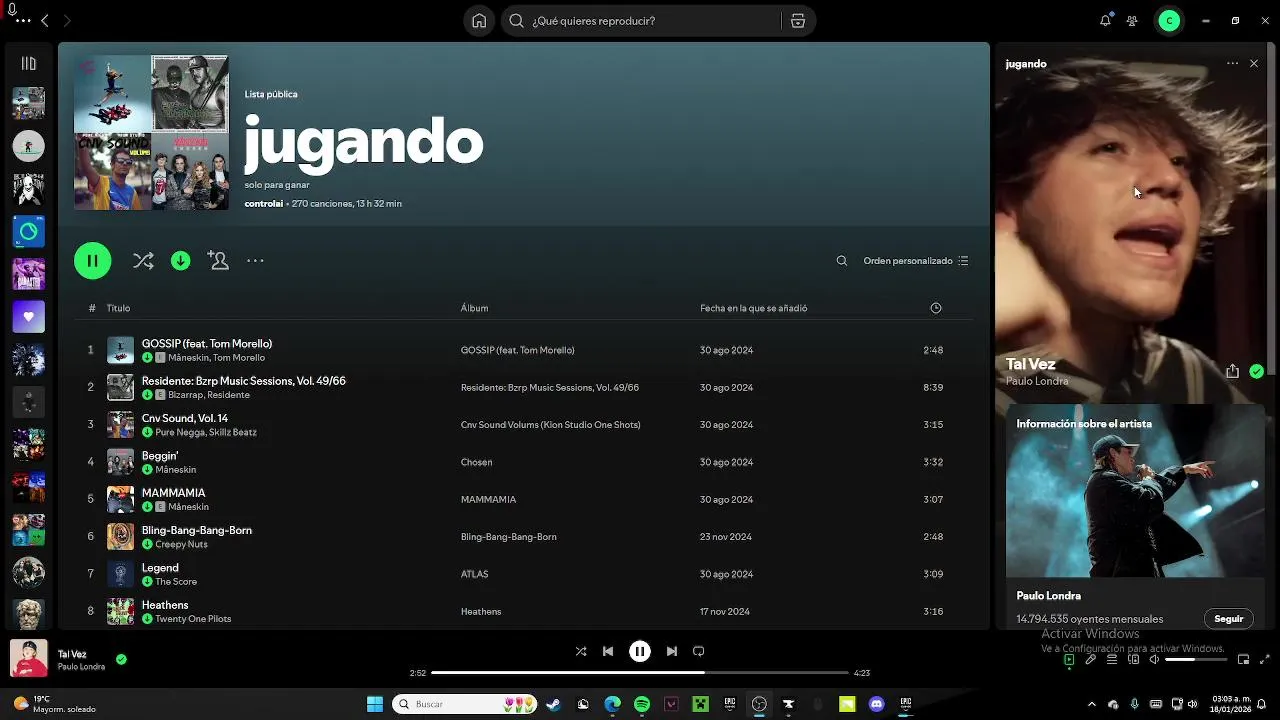1280x720 pixels.
Task: Open Connect to a device icon
Action: (x=1133, y=659)
